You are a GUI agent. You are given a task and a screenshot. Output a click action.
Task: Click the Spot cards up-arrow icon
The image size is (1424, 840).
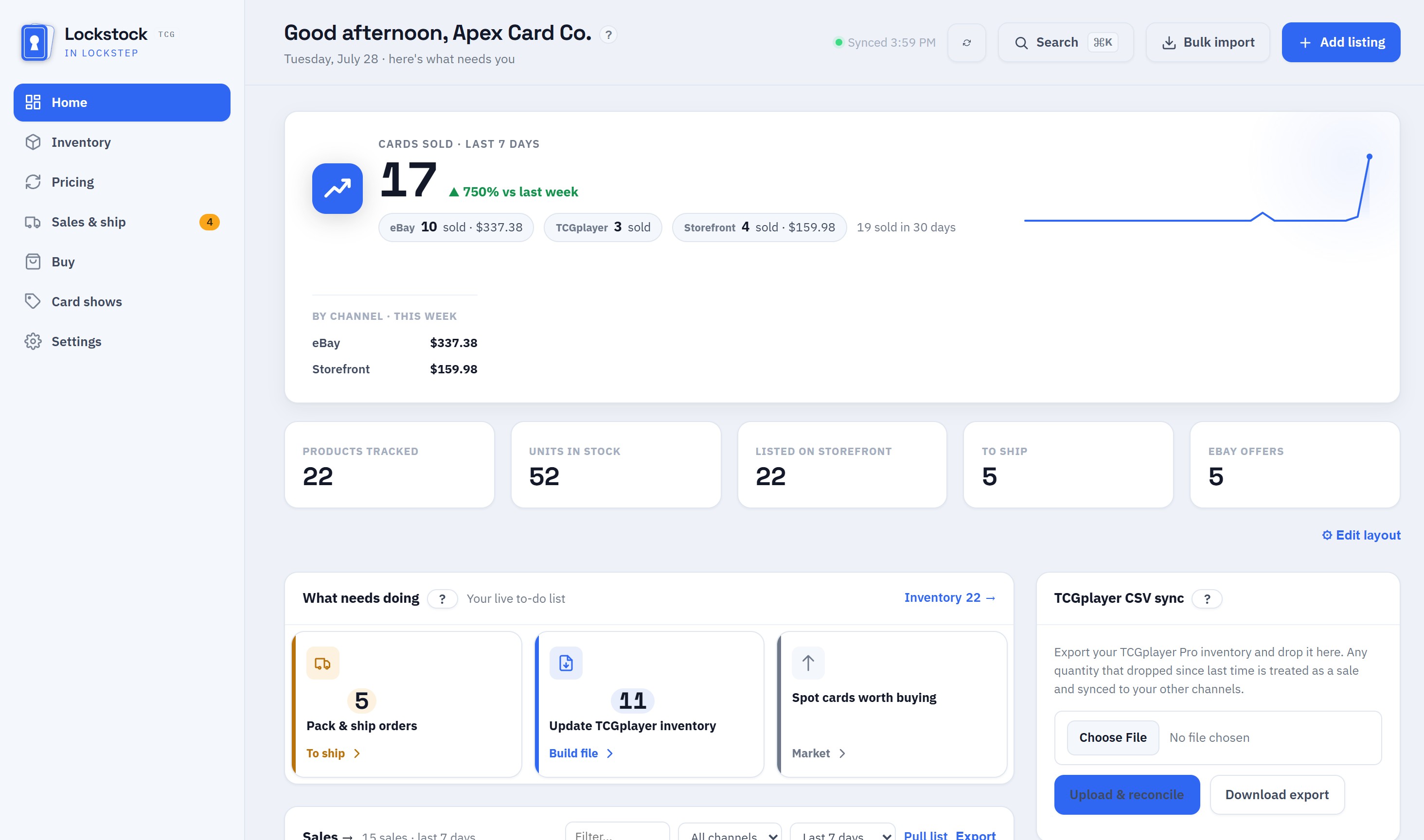808,664
